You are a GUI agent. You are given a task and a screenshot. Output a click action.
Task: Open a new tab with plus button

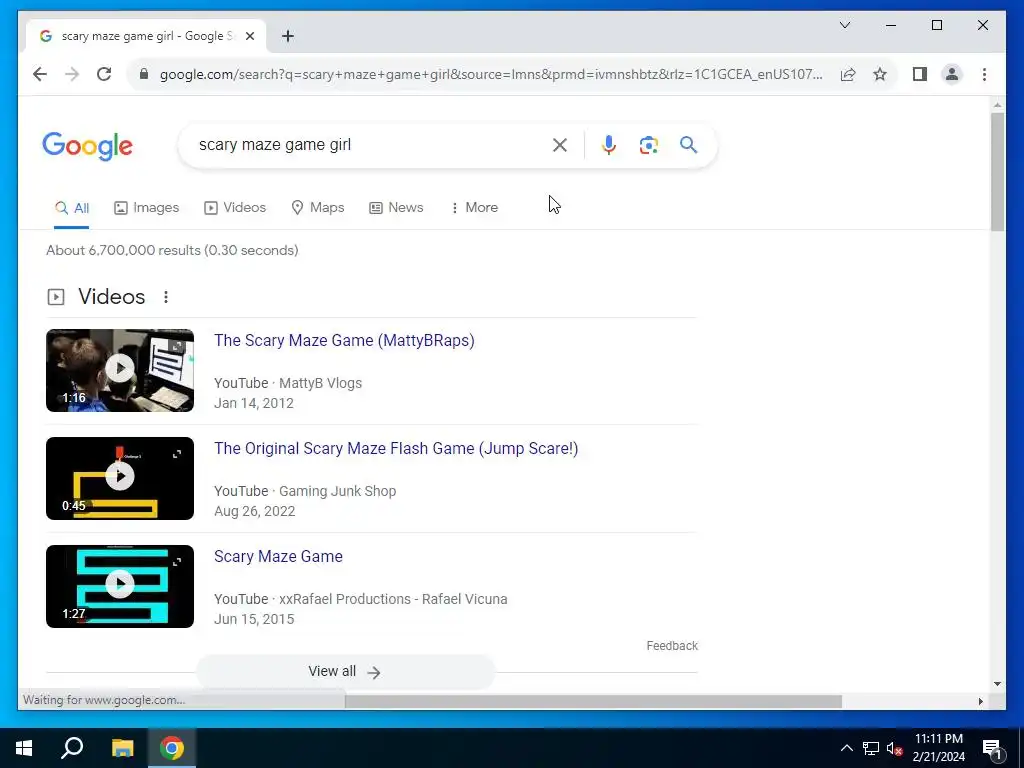coord(288,36)
